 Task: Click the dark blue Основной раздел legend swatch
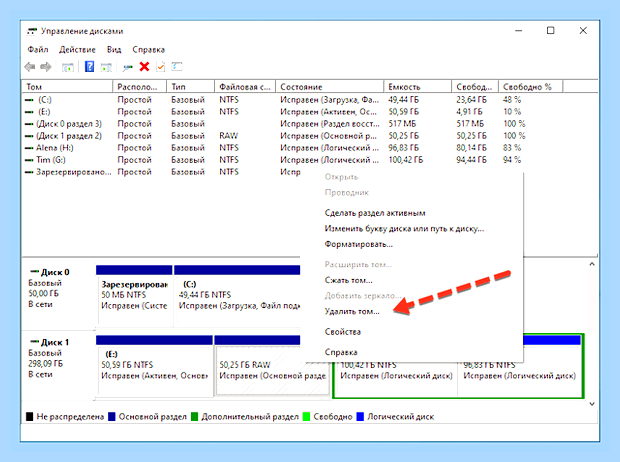(112, 417)
